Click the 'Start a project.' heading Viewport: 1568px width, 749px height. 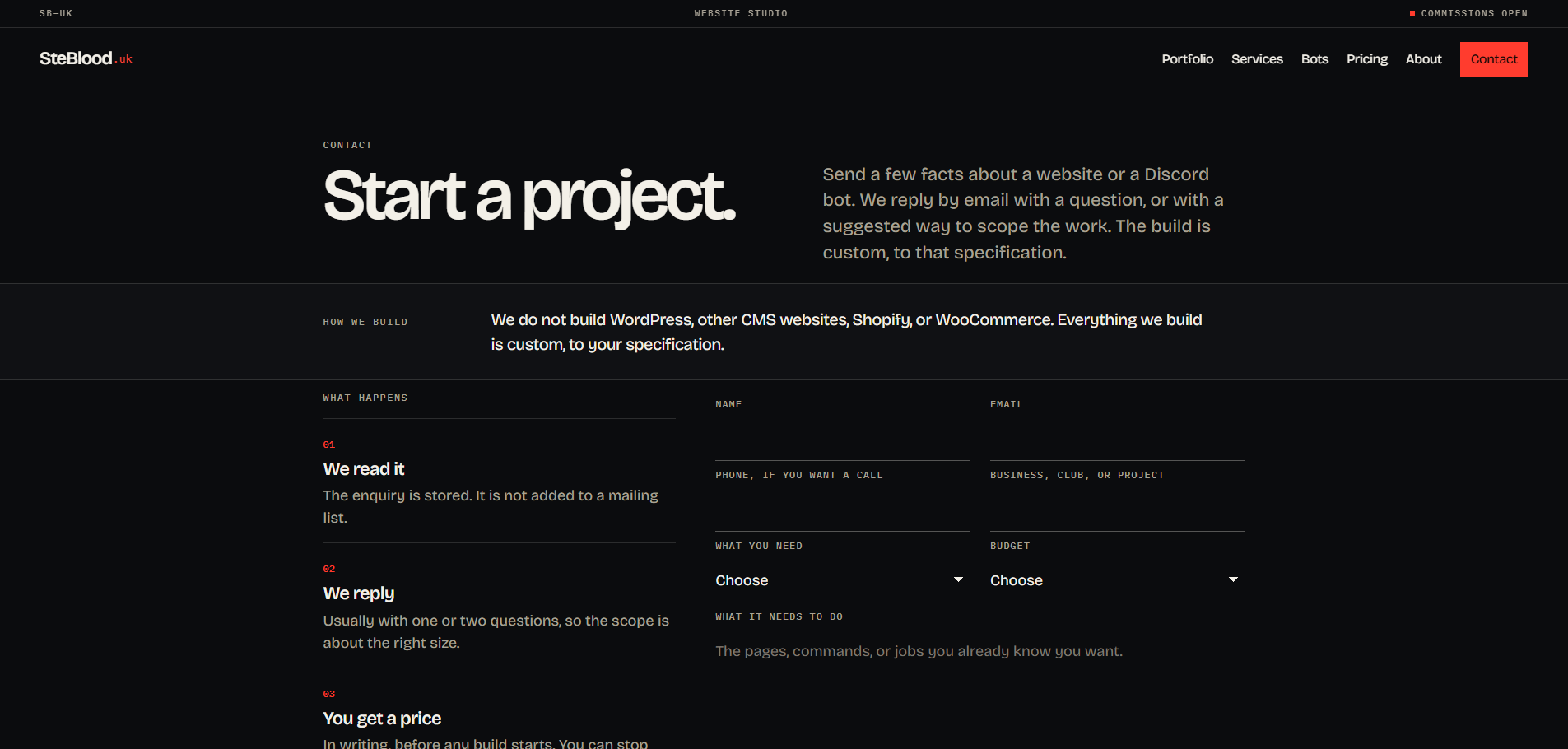[529, 198]
